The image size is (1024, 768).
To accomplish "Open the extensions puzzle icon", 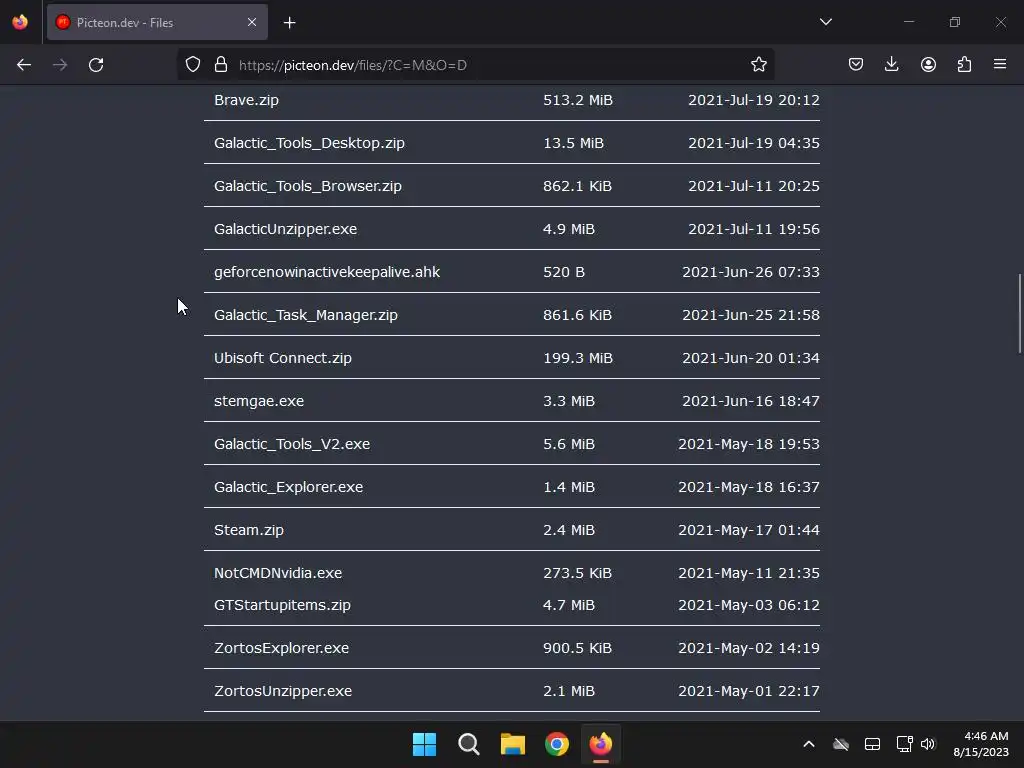I will [964, 64].
